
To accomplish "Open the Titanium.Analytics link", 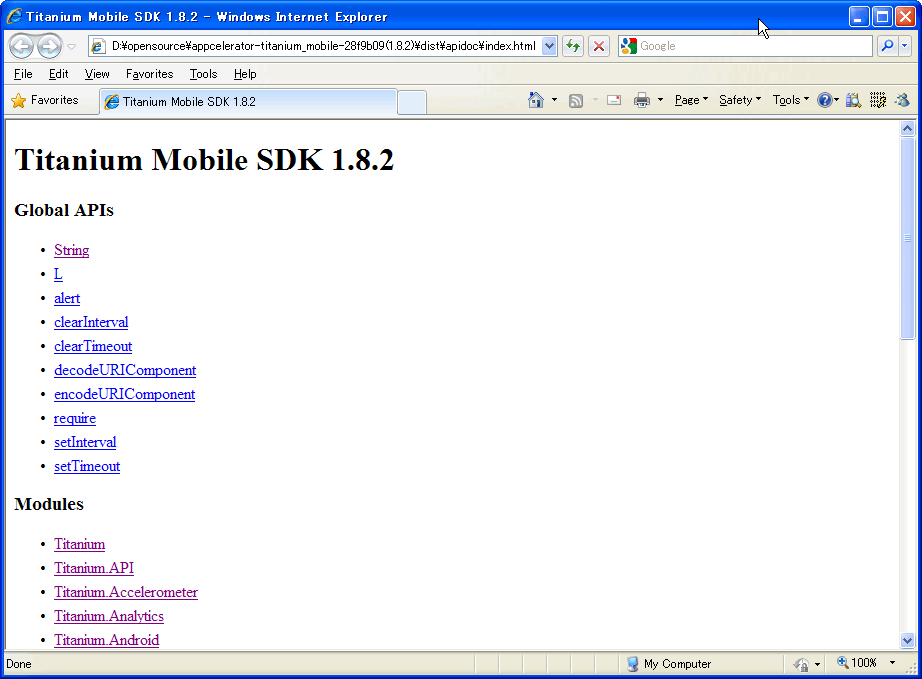I will pos(109,617).
